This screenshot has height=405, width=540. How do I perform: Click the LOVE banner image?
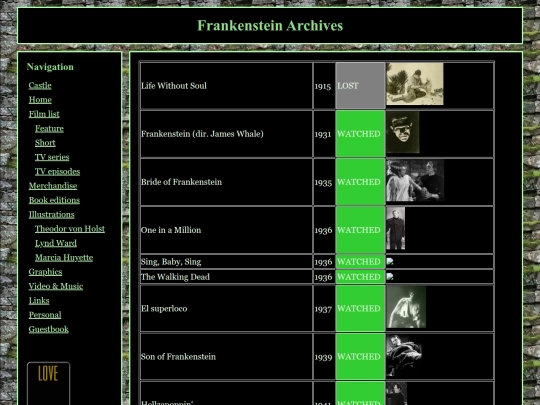(x=49, y=383)
